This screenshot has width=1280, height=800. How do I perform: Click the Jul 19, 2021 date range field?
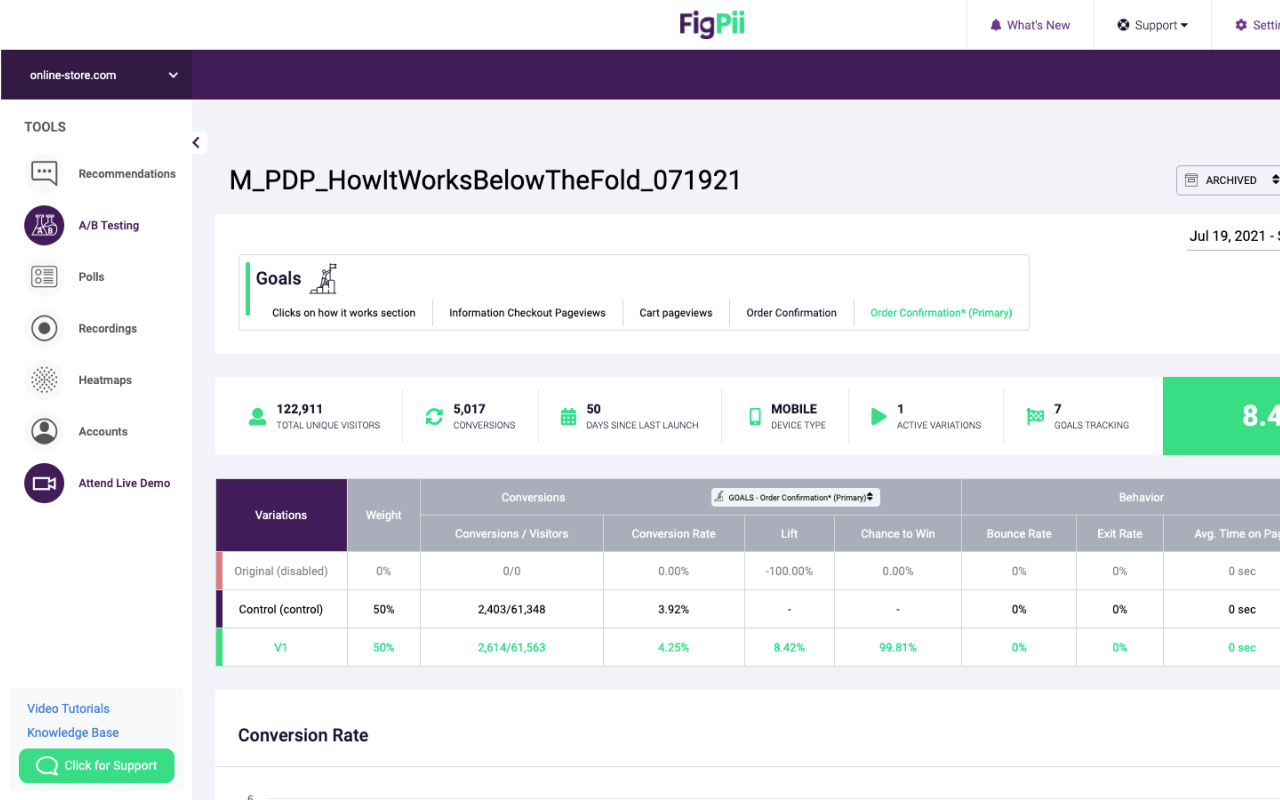coord(1230,236)
